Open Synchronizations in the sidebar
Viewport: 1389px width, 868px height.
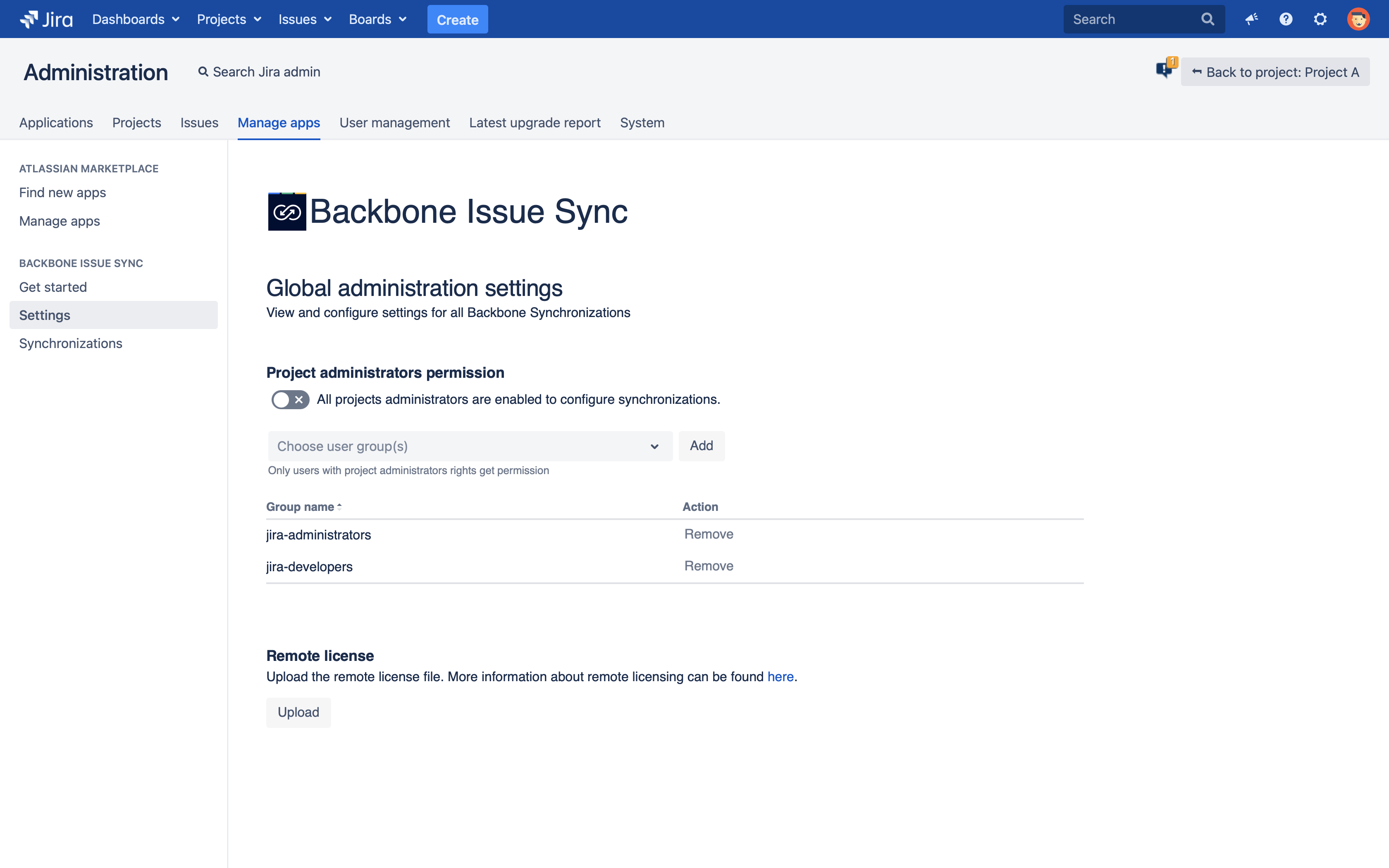coord(71,343)
